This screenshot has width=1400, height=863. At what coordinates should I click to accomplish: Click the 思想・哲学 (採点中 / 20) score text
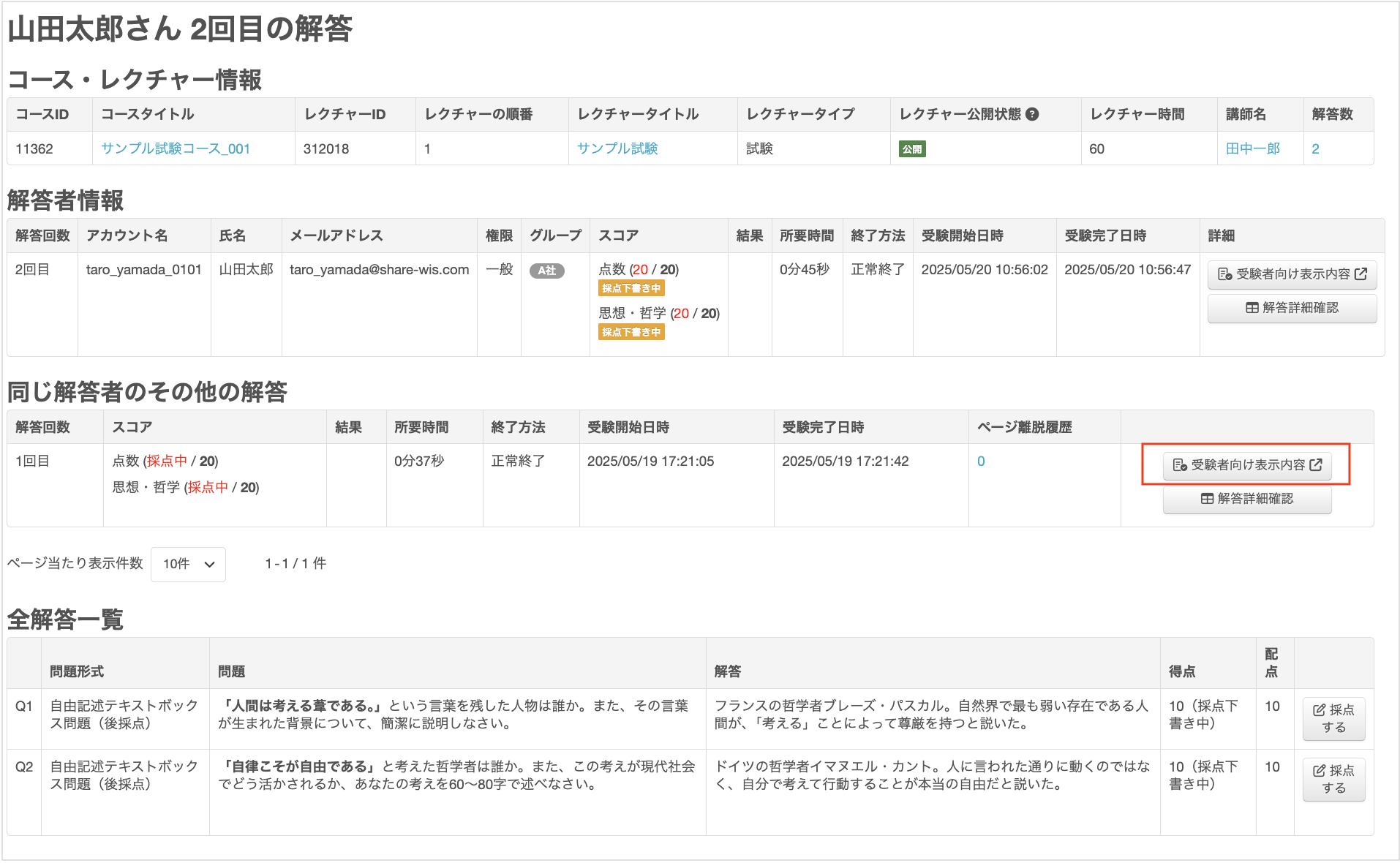[x=186, y=488]
